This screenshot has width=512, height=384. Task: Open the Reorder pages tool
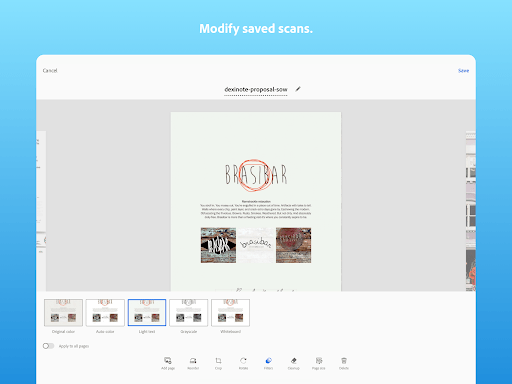(193, 363)
